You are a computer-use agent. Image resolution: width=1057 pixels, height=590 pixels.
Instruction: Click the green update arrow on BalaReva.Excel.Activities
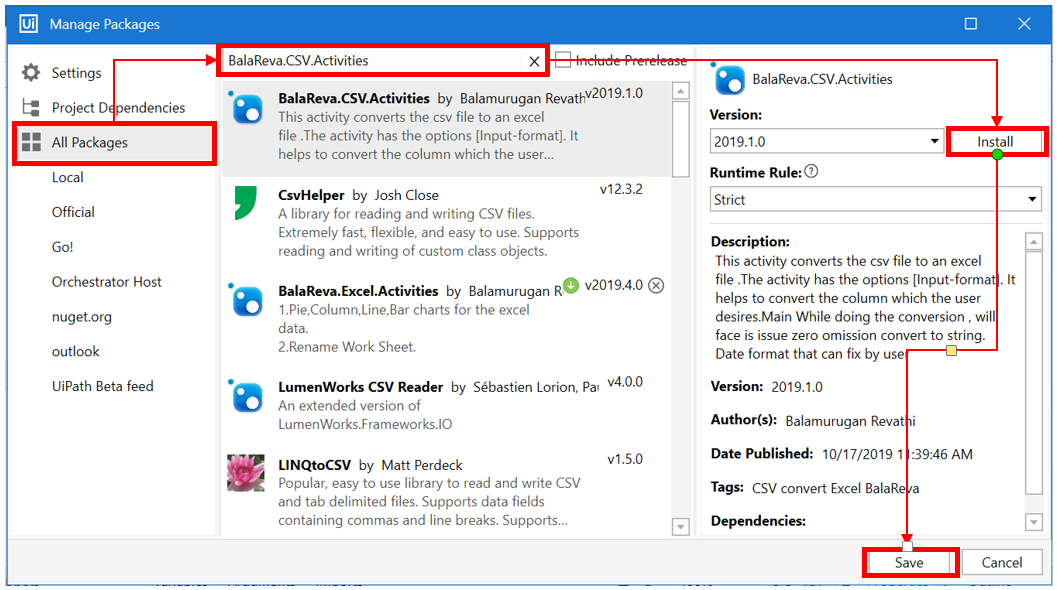pos(571,285)
